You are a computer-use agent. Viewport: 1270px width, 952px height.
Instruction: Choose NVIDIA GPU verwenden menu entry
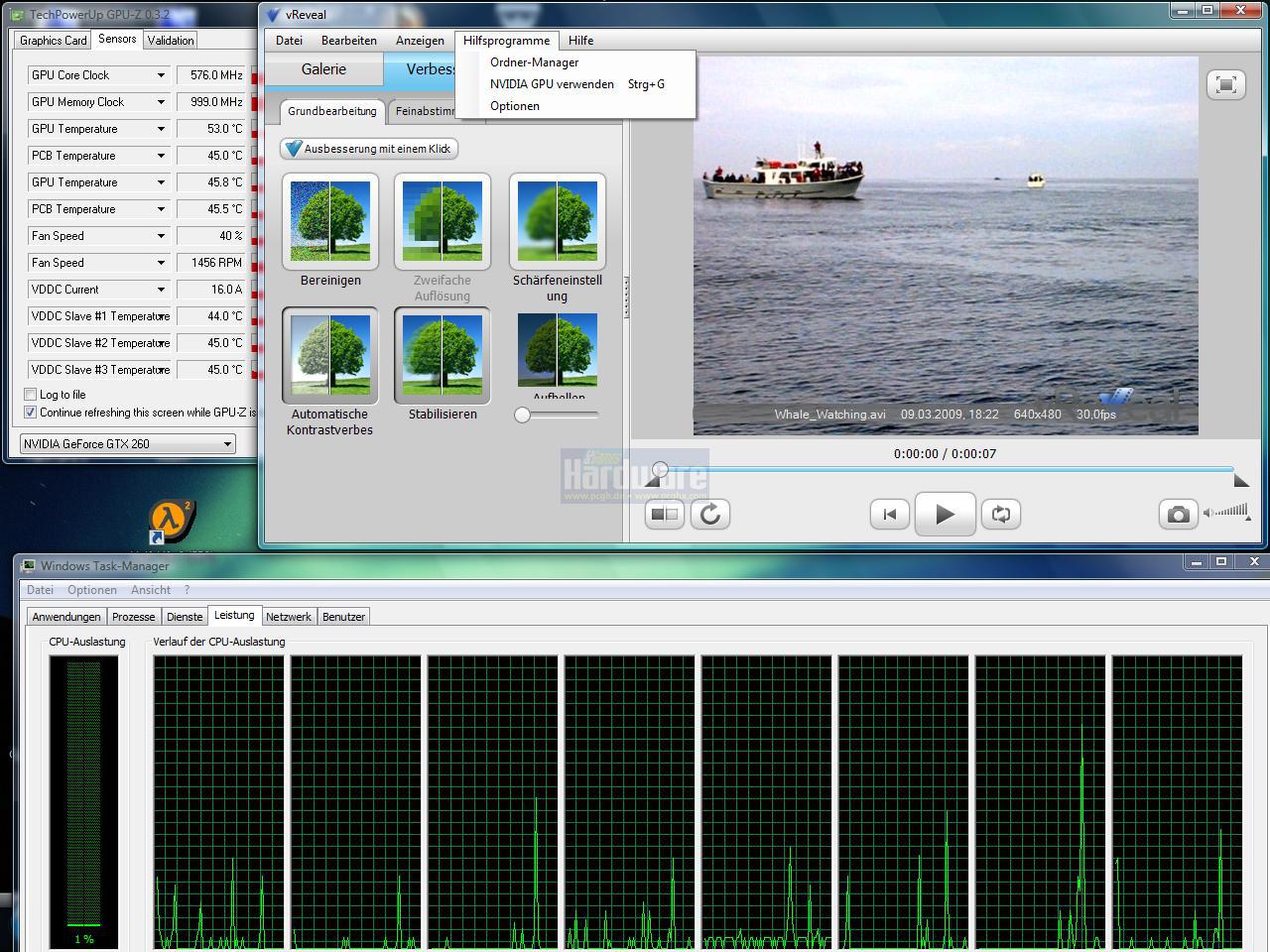tap(575, 84)
